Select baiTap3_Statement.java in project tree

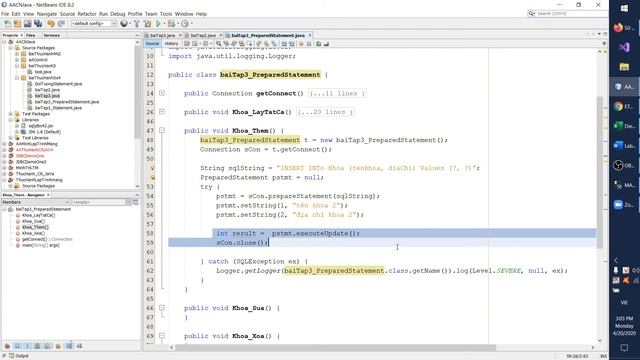[x=58, y=108]
